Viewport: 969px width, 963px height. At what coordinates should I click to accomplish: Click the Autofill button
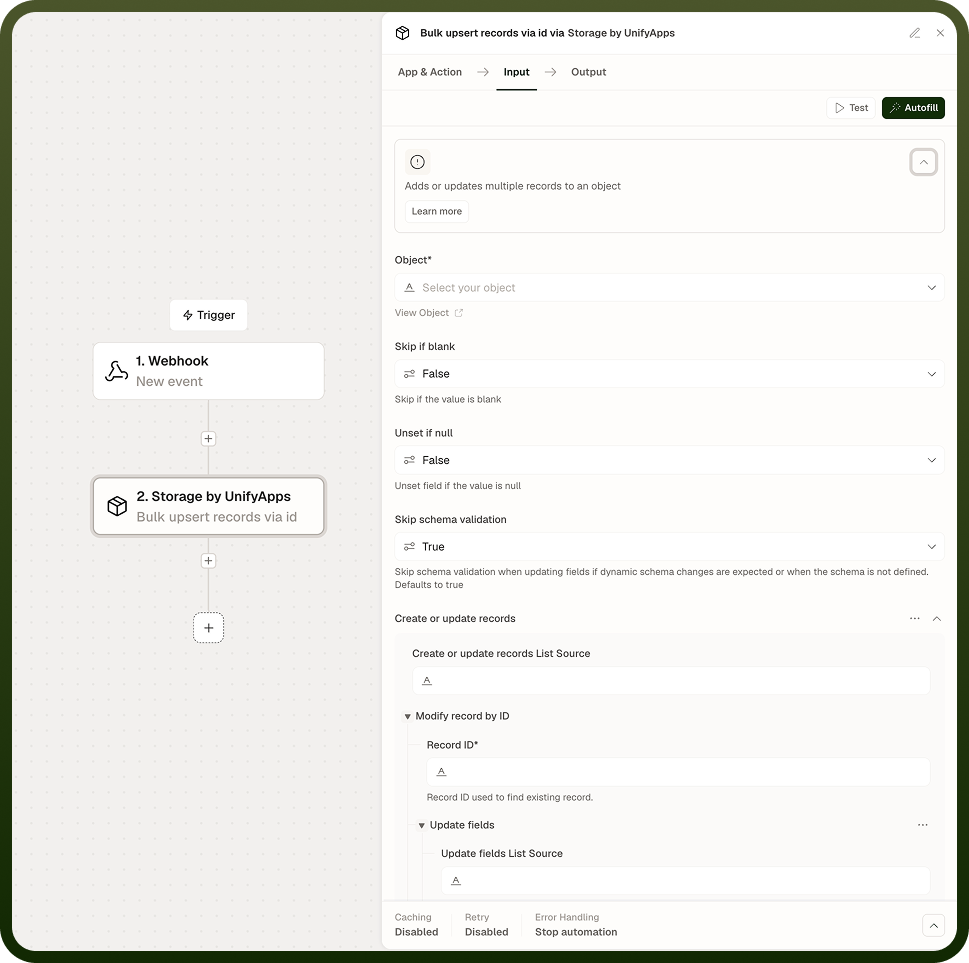pos(913,108)
